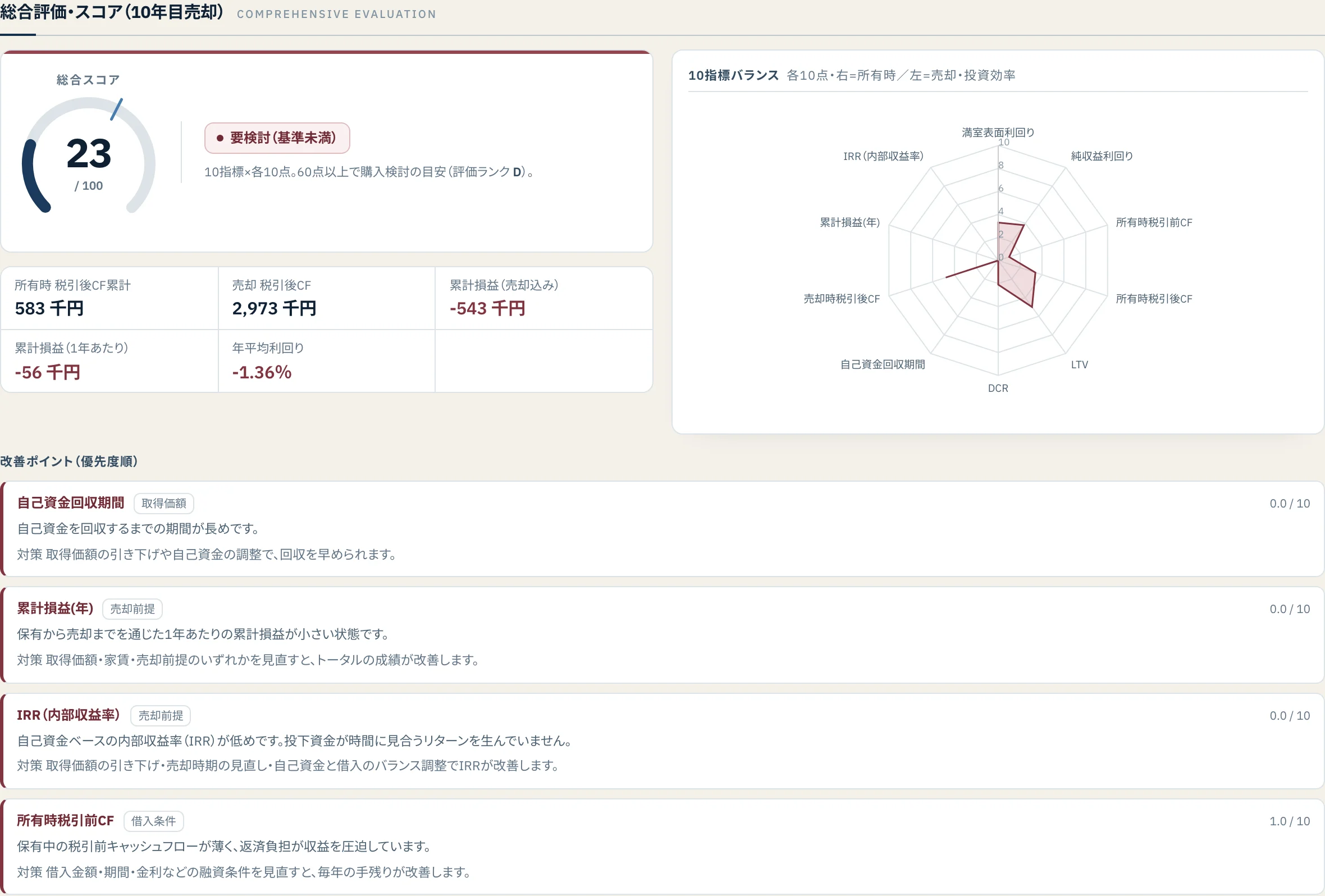Click the 借入条件 tag

153,821
